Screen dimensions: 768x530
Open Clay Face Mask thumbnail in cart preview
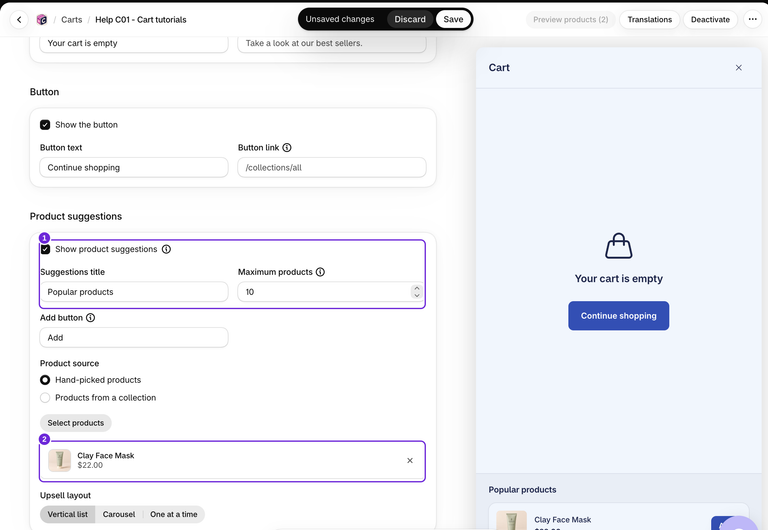coord(511,520)
